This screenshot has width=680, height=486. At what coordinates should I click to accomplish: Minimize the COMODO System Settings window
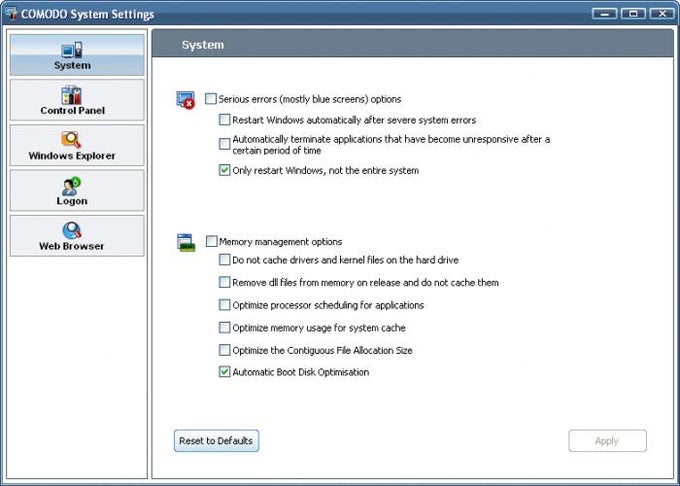[605, 14]
